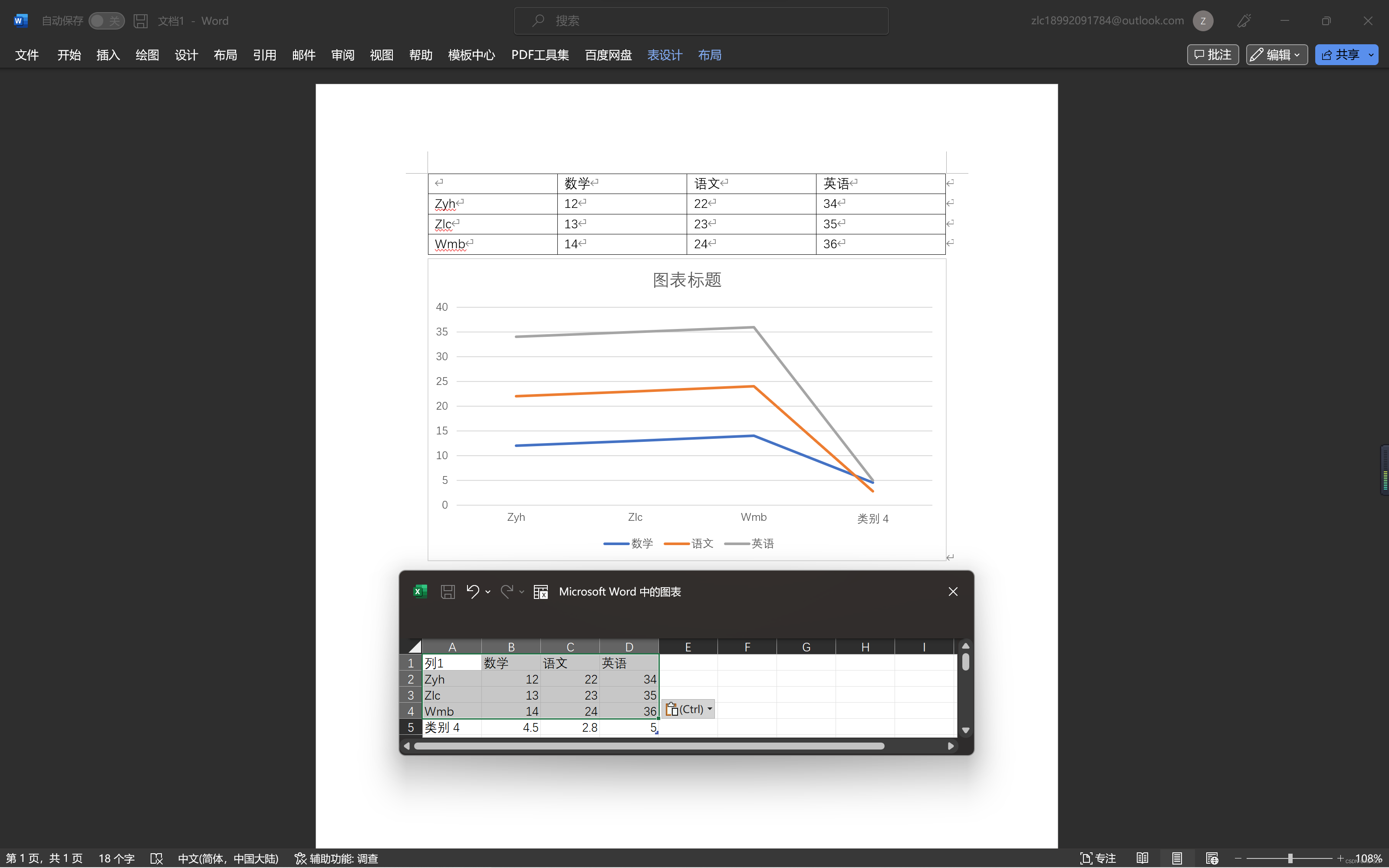This screenshot has width=1389, height=868.
Task: Open the 邮件 tab
Action: pyautogui.click(x=304, y=55)
